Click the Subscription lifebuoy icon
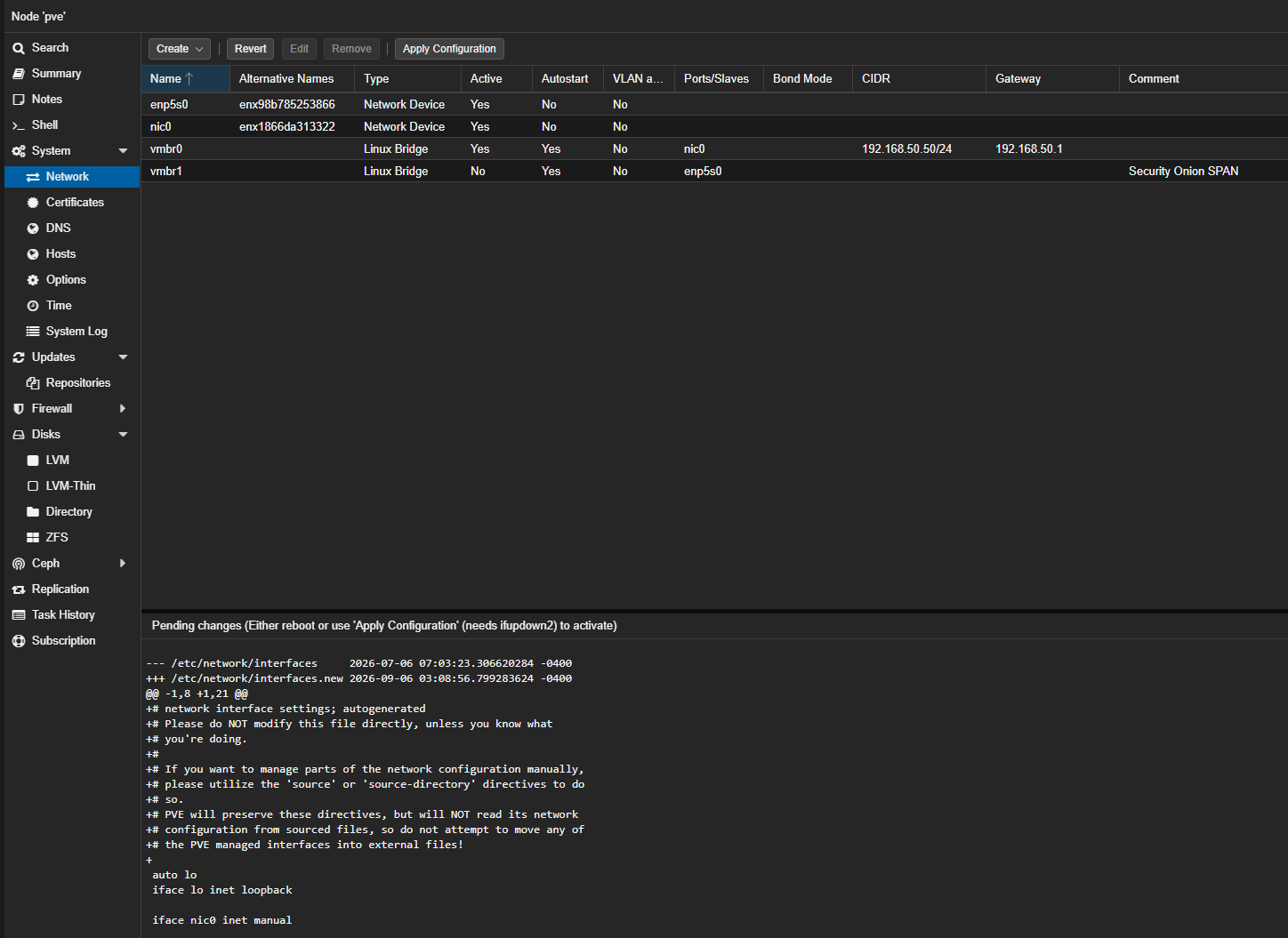 click(19, 641)
